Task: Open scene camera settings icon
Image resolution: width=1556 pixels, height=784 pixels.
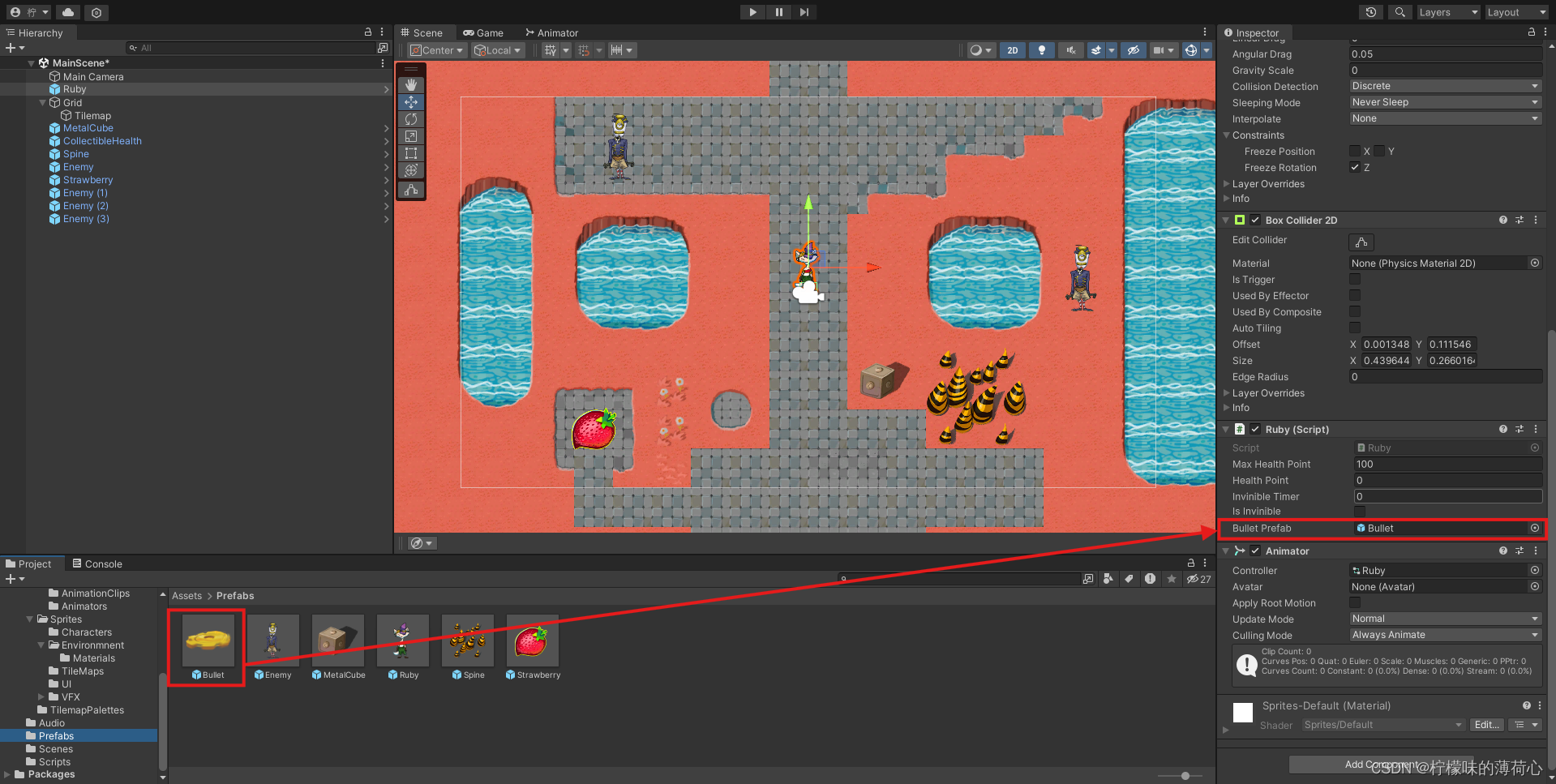Action: (1159, 50)
